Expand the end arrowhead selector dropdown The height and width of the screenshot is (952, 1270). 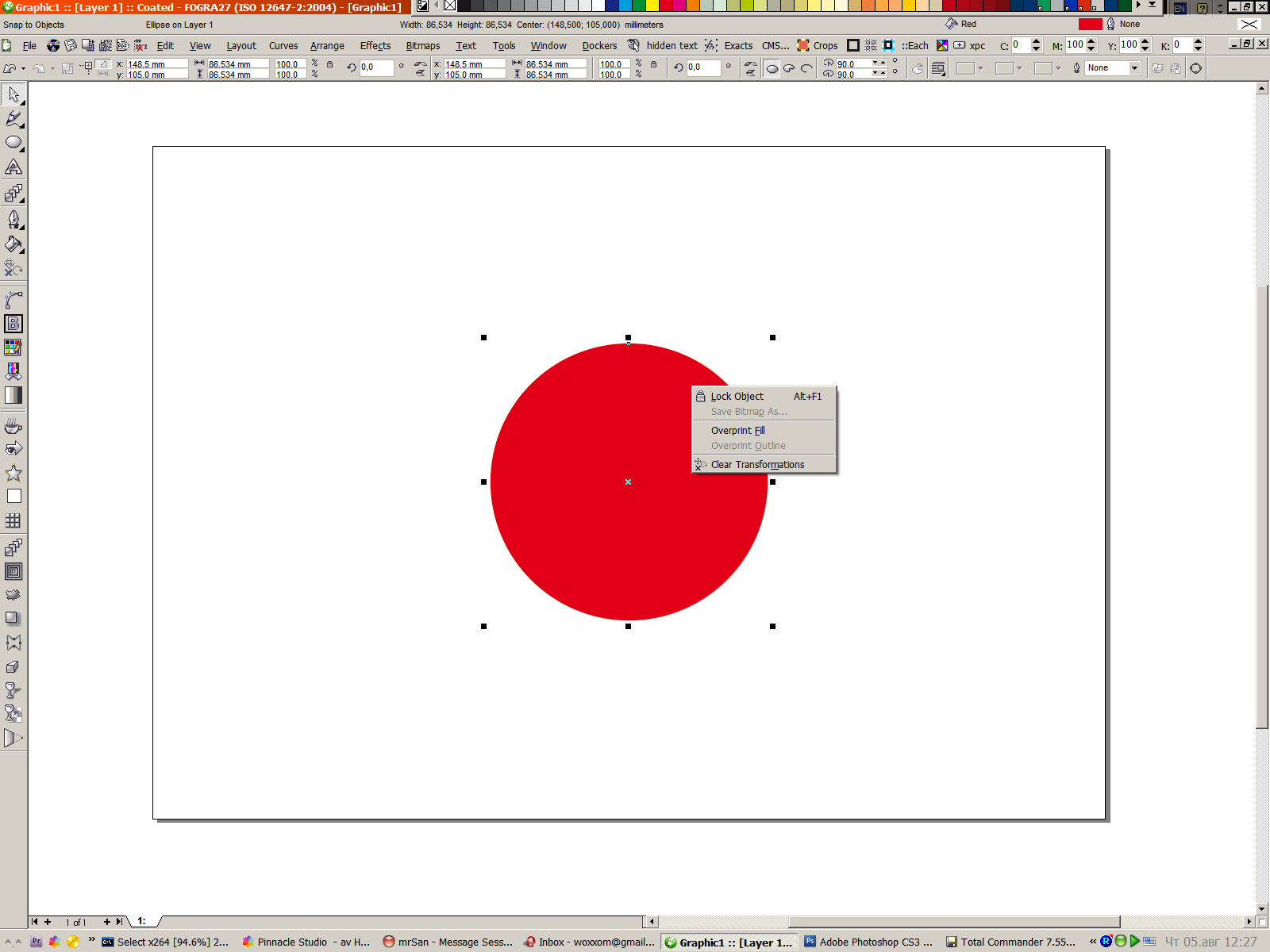[x=1059, y=69]
